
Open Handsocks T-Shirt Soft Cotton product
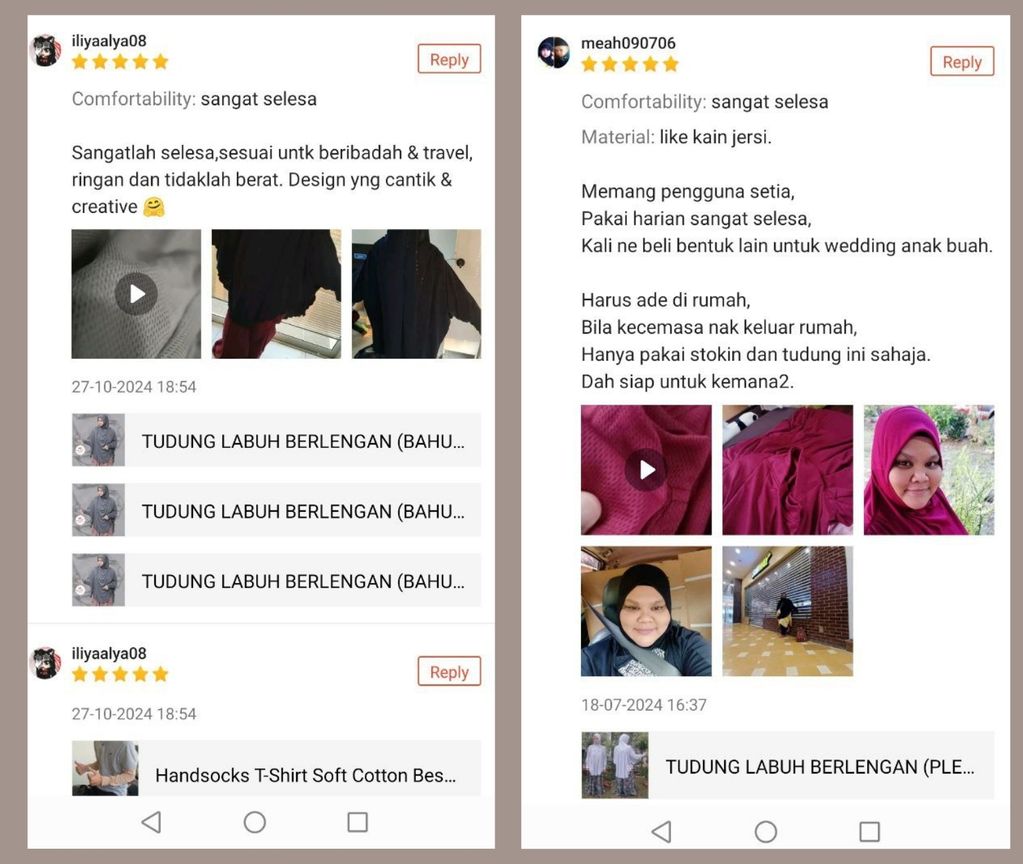(276, 768)
